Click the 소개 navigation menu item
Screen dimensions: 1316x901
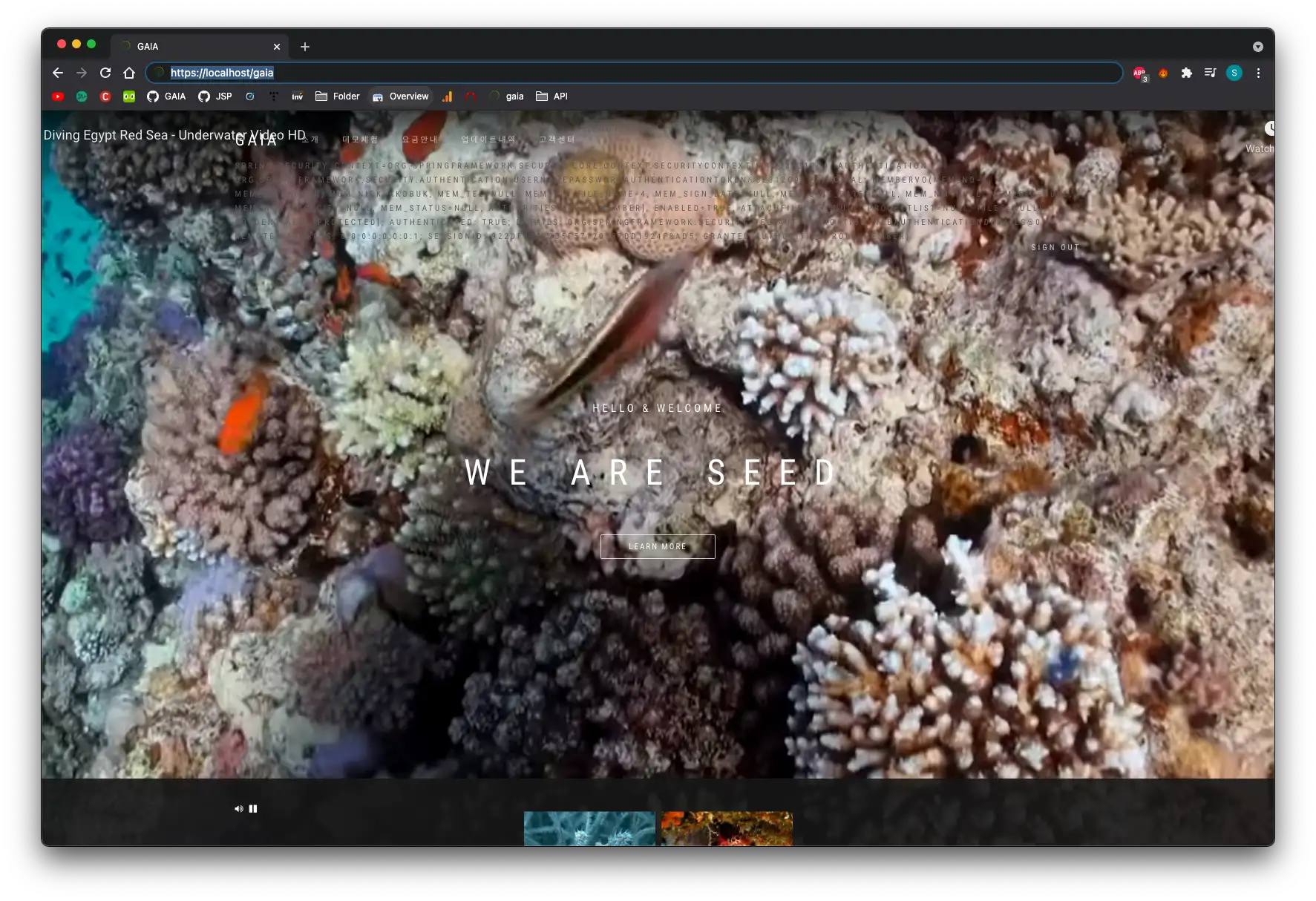coord(310,140)
